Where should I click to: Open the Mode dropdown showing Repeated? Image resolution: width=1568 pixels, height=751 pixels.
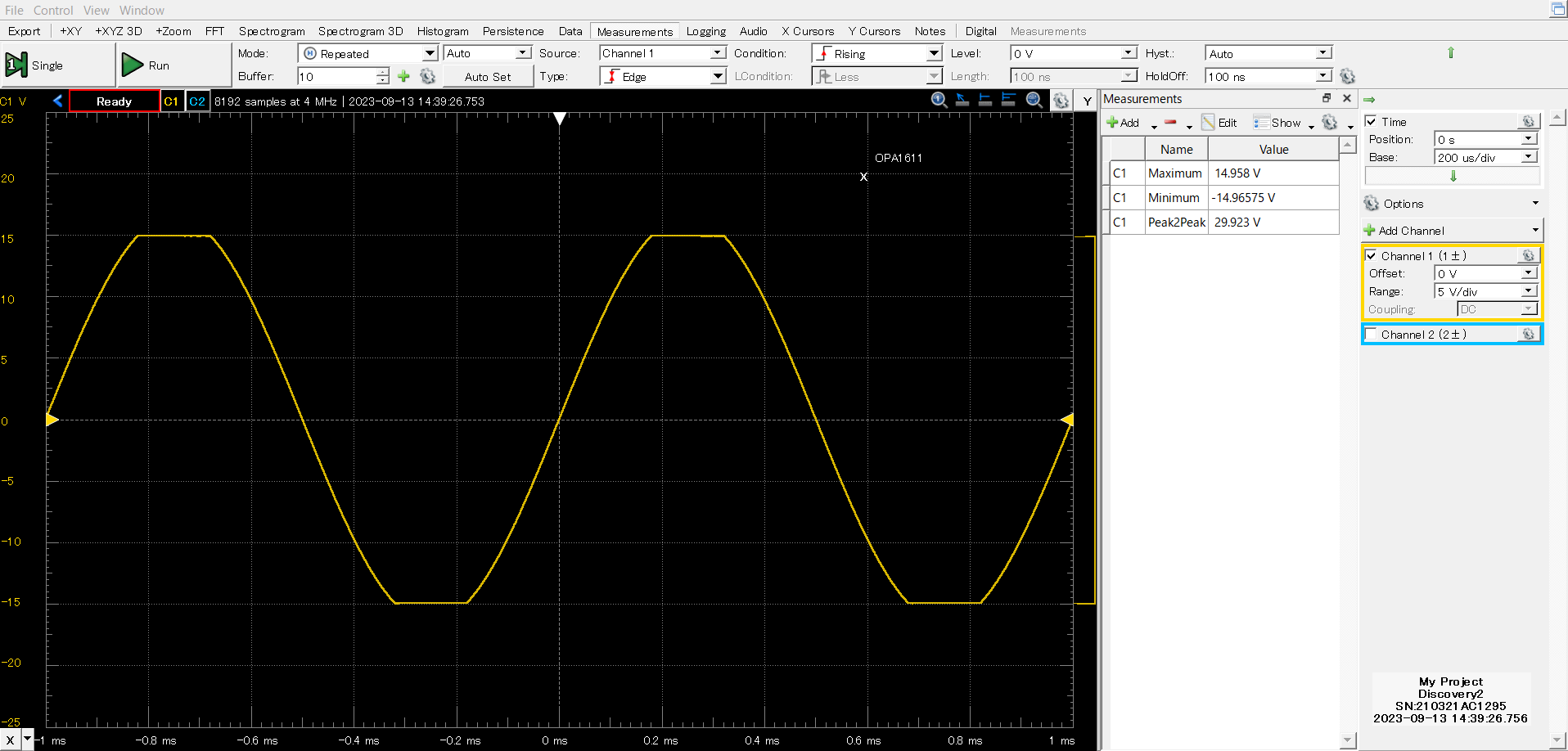coord(368,53)
